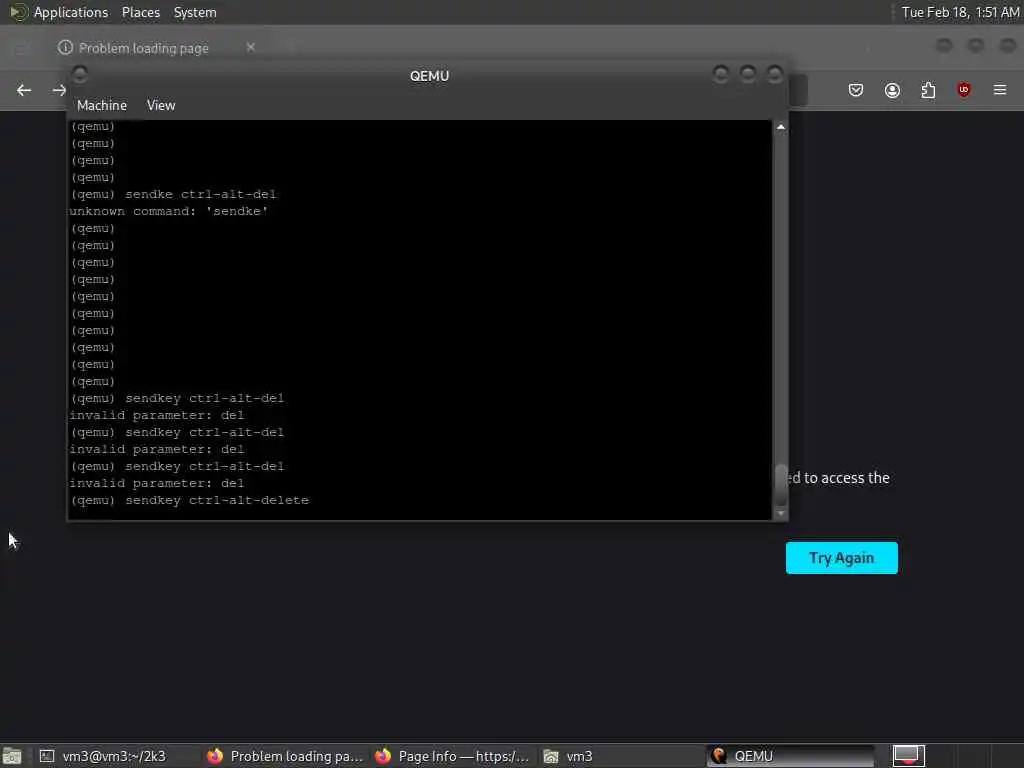The width and height of the screenshot is (1024, 768).
Task: Click the QEMU scrollbar down arrow
Action: [x=780, y=514]
